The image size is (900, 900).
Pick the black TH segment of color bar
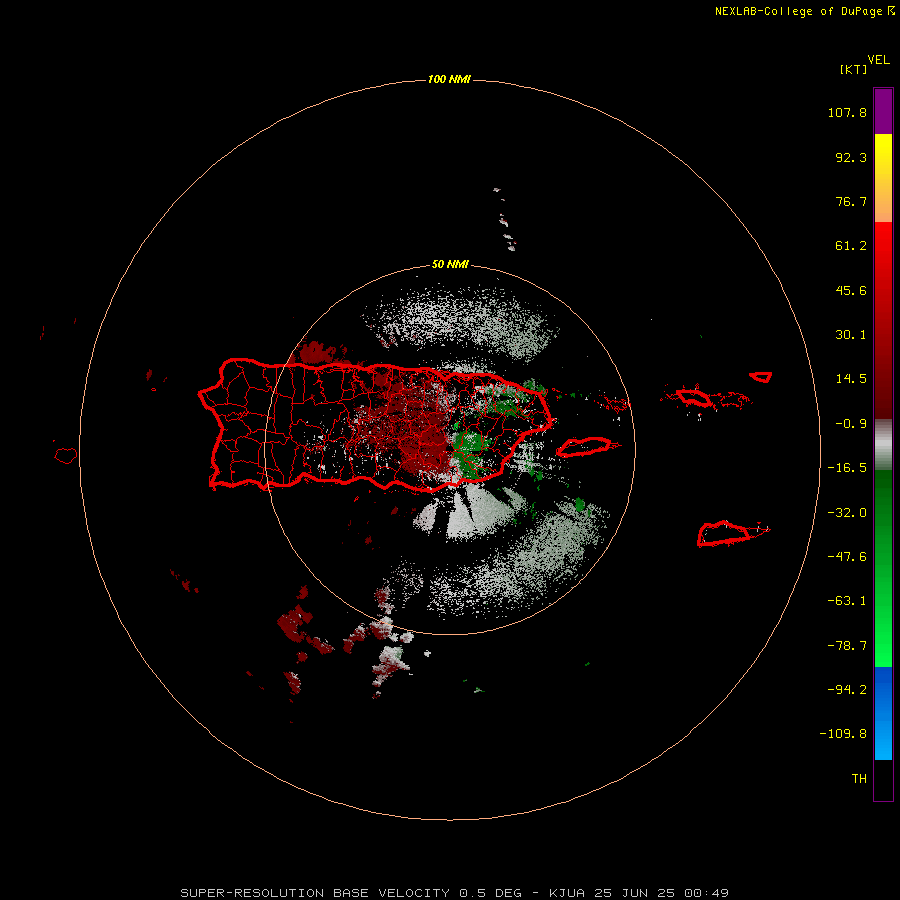tap(883, 779)
